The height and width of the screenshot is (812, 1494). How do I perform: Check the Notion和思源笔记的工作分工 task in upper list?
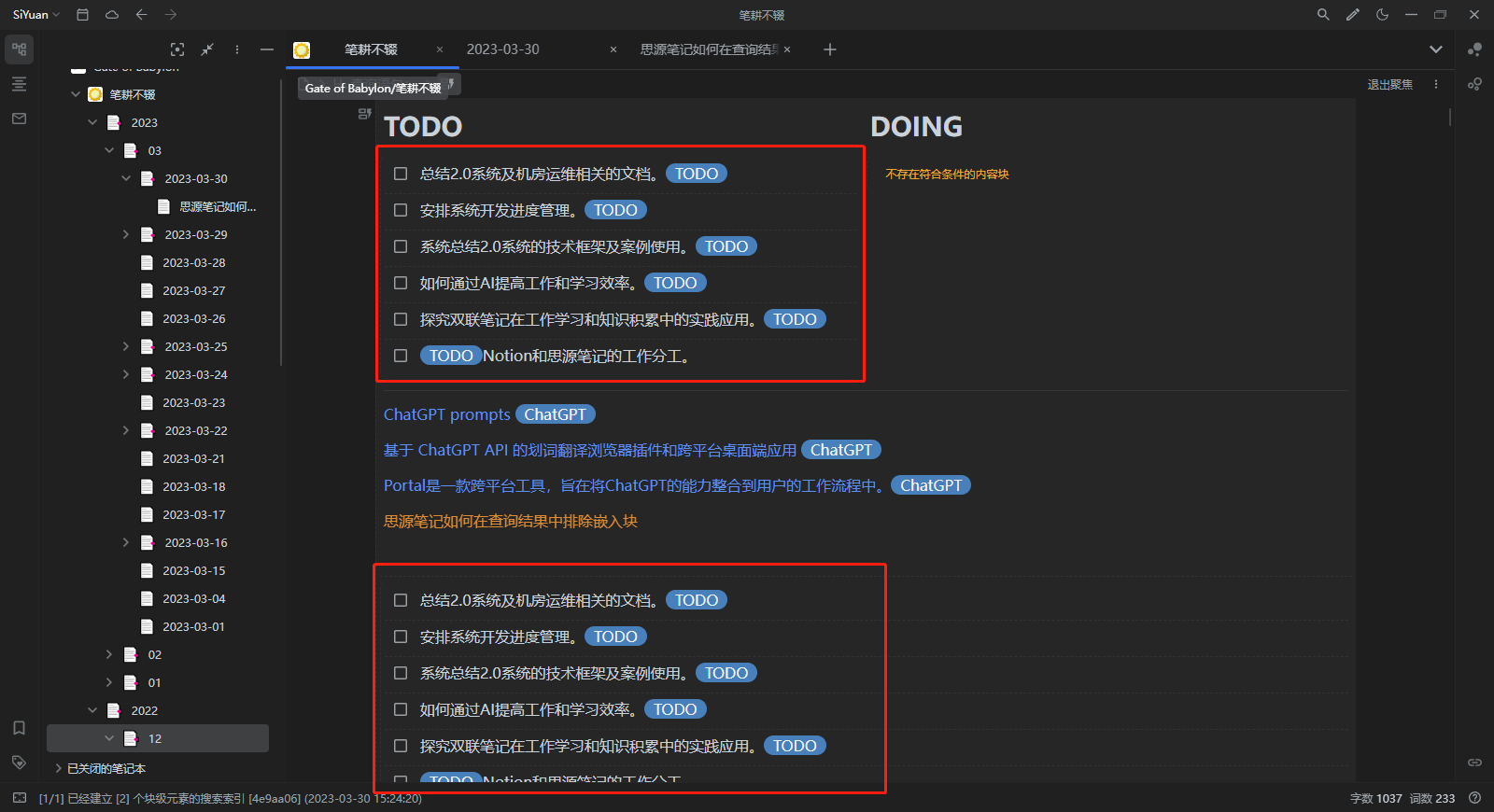coord(401,356)
